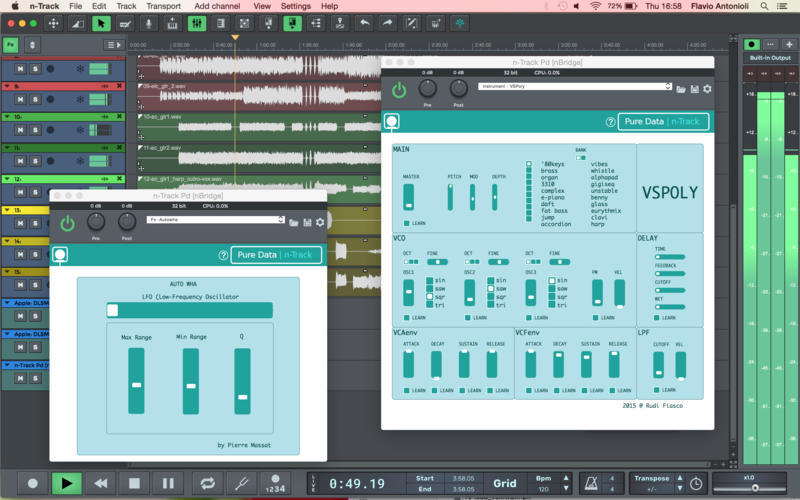Image resolution: width=800 pixels, height=500 pixels.
Task: Select the move/pan tool in toolbar
Action: [x=54, y=23]
